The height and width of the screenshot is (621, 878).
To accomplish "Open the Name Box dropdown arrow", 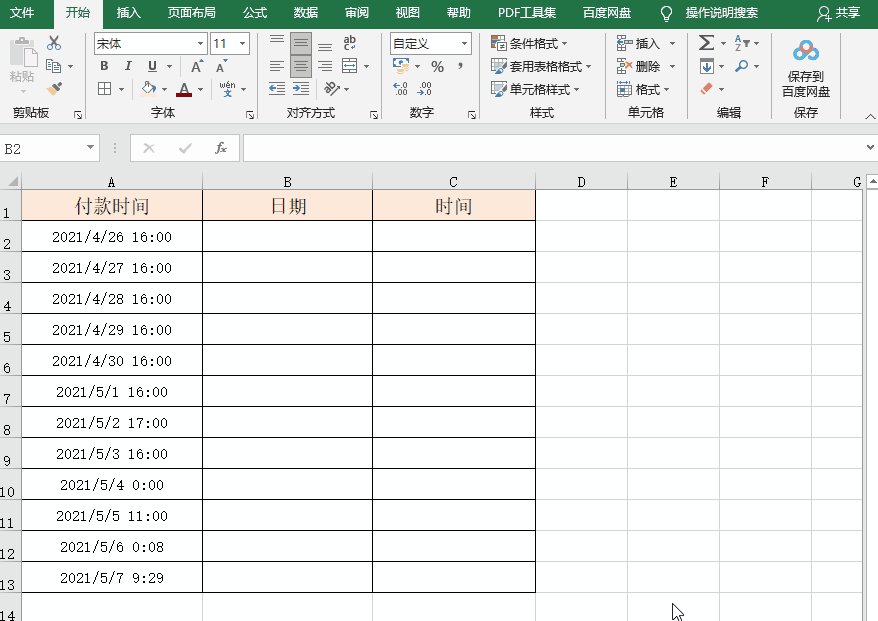I will pos(90,147).
